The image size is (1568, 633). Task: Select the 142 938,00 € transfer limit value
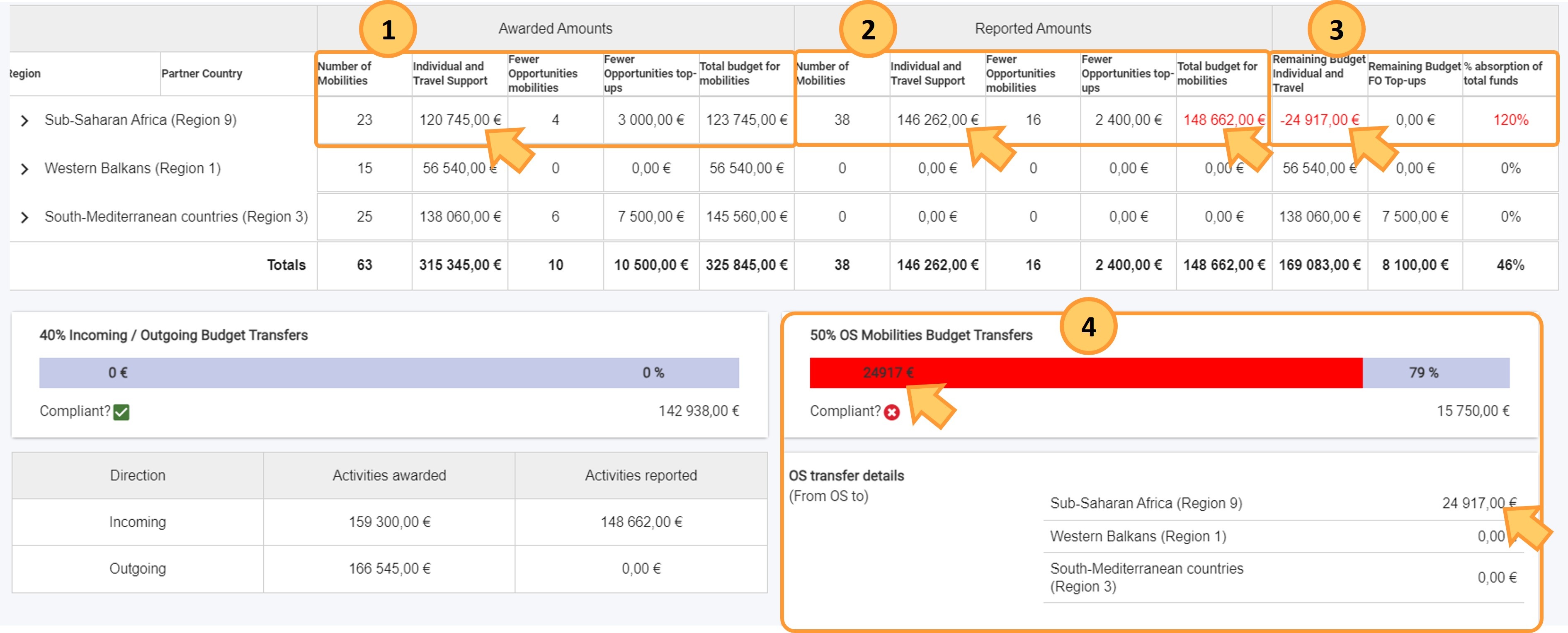click(x=698, y=411)
